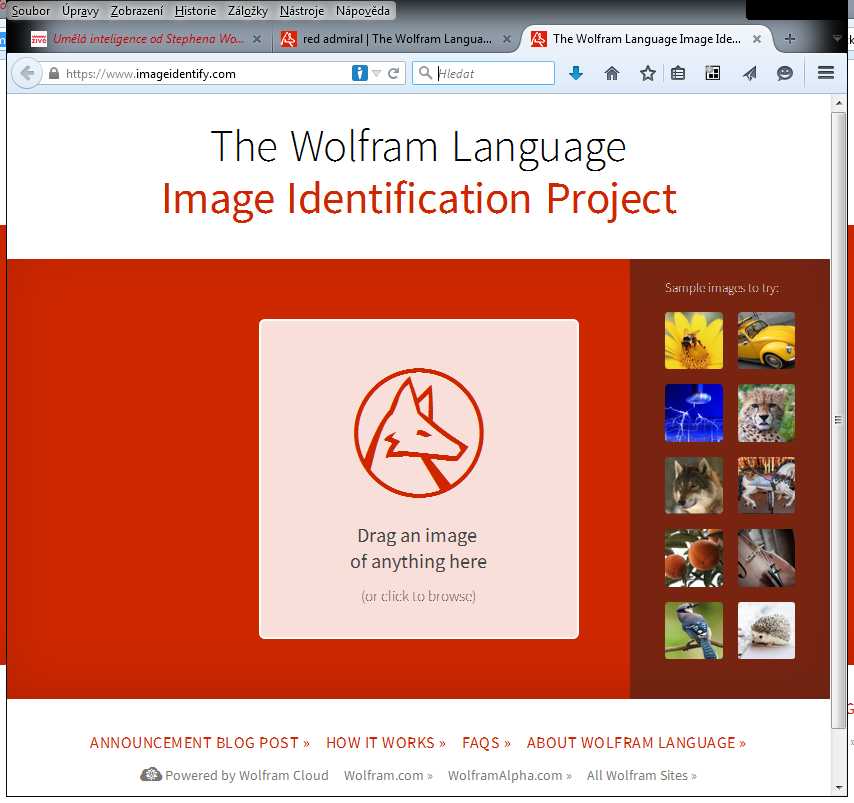Open the bookmarks list icon beside star
Image resolution: width=854 pixels, height=803 pixels.
pos(678,73)
